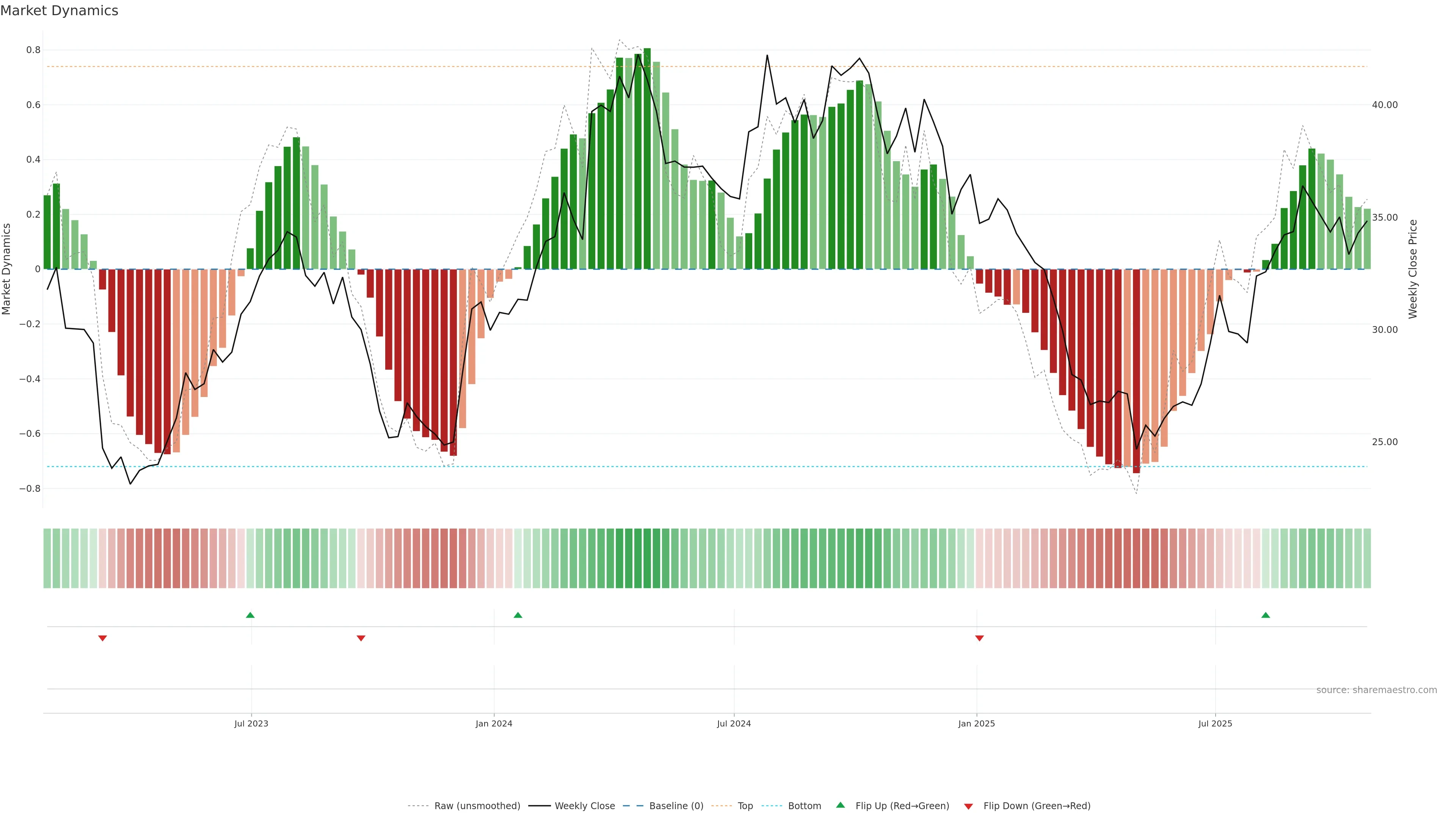Screen dimensions: 1456x819
Task: Click the green flip-up marker after Jul 2025
Action: [1266, 615]
